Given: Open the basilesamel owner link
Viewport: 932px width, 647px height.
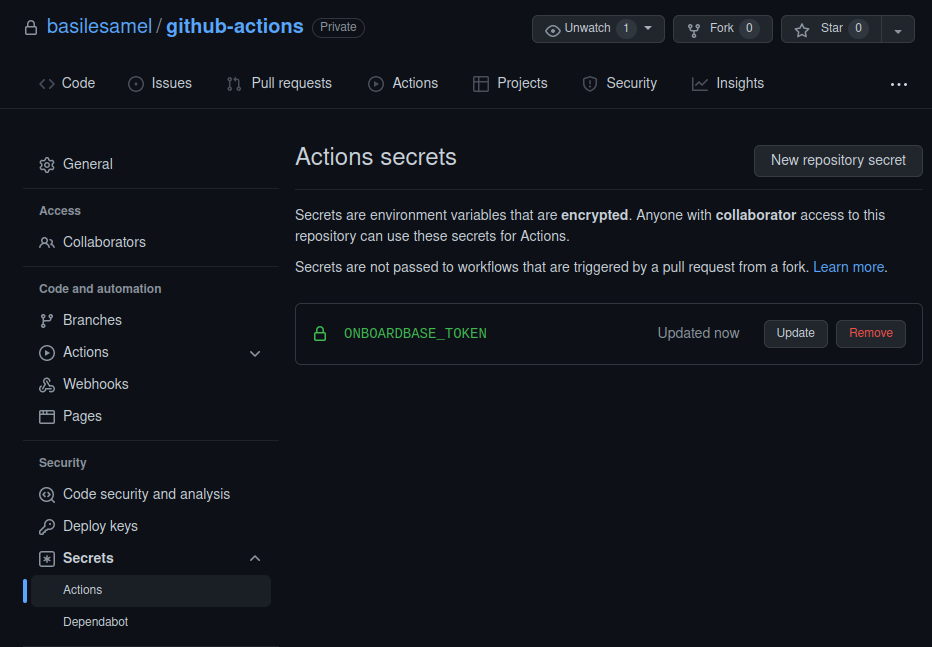Looking at the screenshot, I should tap(99, 27).
